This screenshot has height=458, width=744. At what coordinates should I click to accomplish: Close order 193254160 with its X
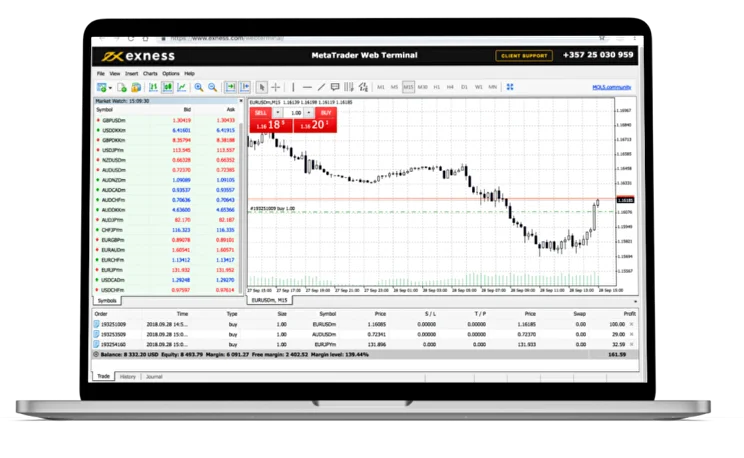[632, 344]
